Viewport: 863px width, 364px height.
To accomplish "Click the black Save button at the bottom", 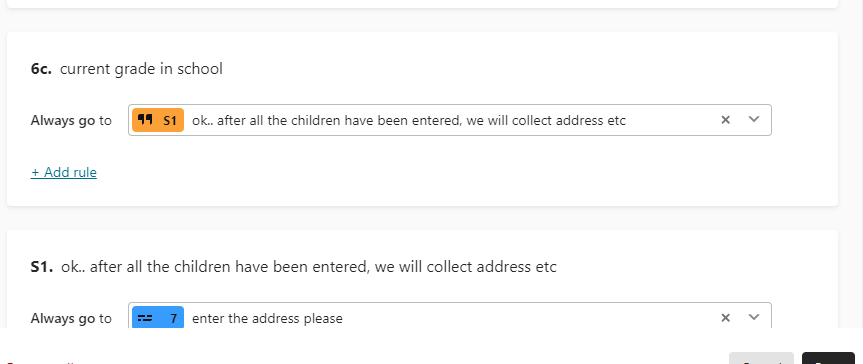I will click(x=828, y=358).
